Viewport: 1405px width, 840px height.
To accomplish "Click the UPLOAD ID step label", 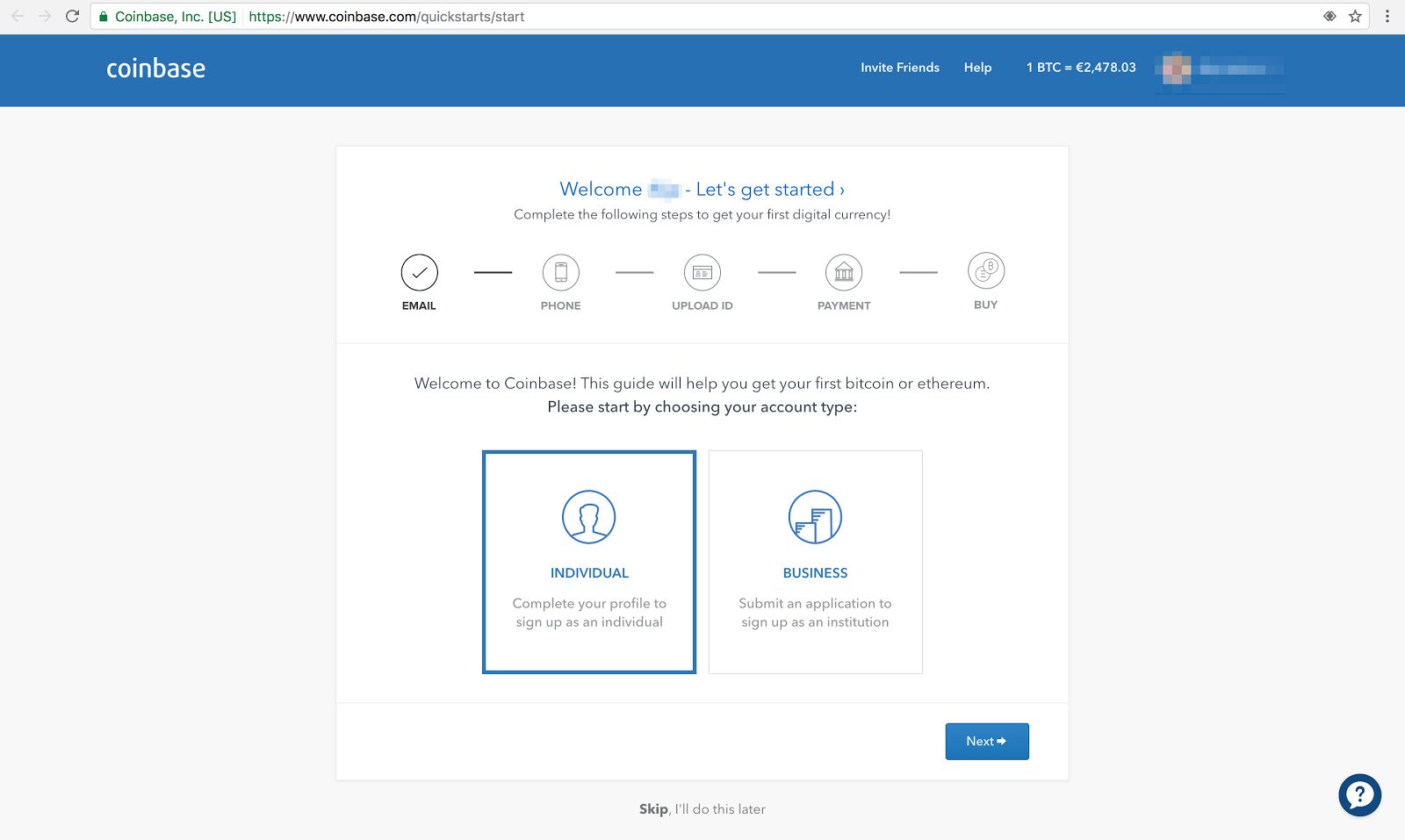I will coord(702,306).
